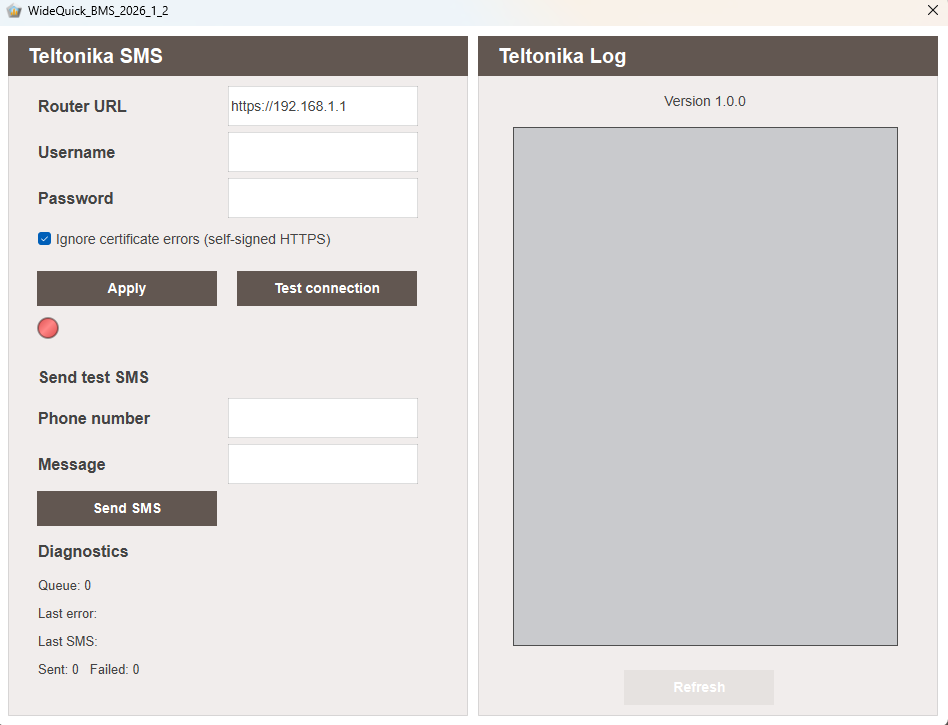Focus the Message input field
This screenshot has width=948, height=725.
click(323, 464)
